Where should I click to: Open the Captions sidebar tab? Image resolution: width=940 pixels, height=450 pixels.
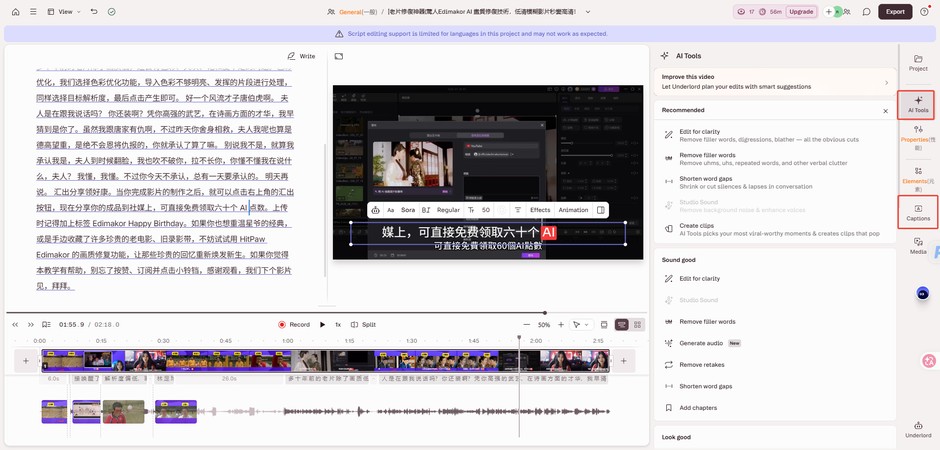(918, 212)
